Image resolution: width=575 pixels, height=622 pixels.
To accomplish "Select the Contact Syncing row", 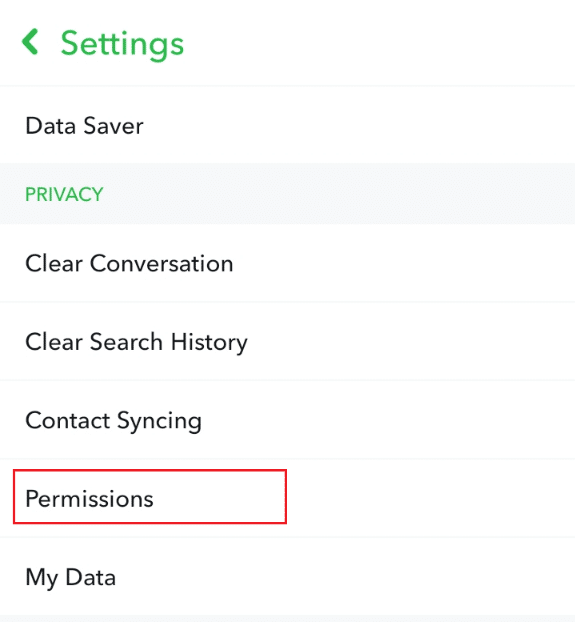I will (x=288, y=420).
